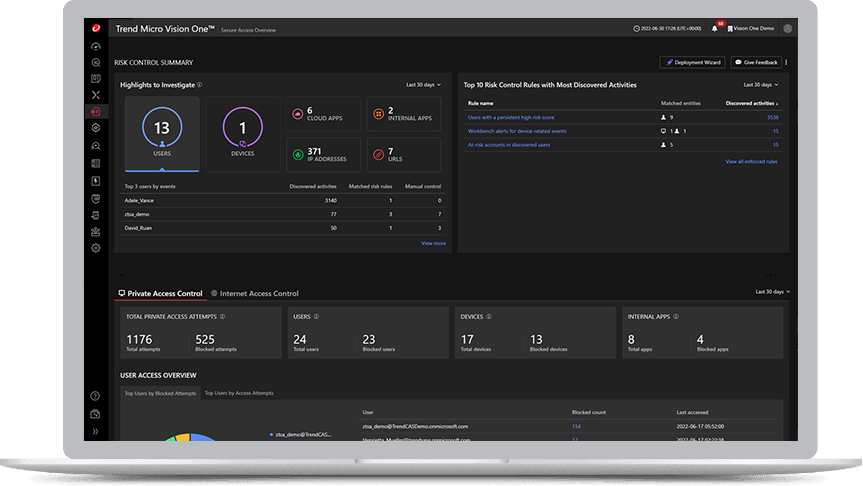The height and width of the screenshot is (486, 863).
Task: Open the sidebar magnifier-with-person icon above the list icon
Action: tap(96, 146)
